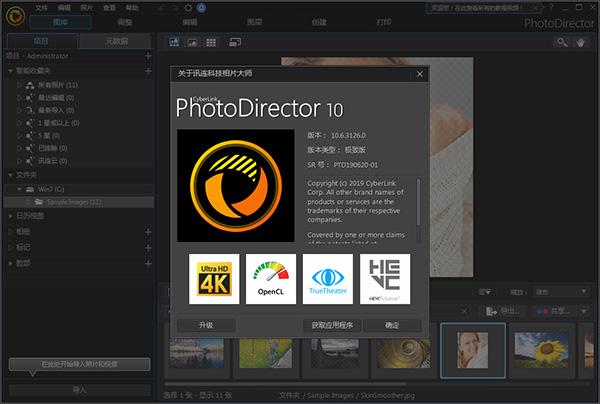
Task: Switch to the 元数据 tab
Action: click(x=117, y=42)
